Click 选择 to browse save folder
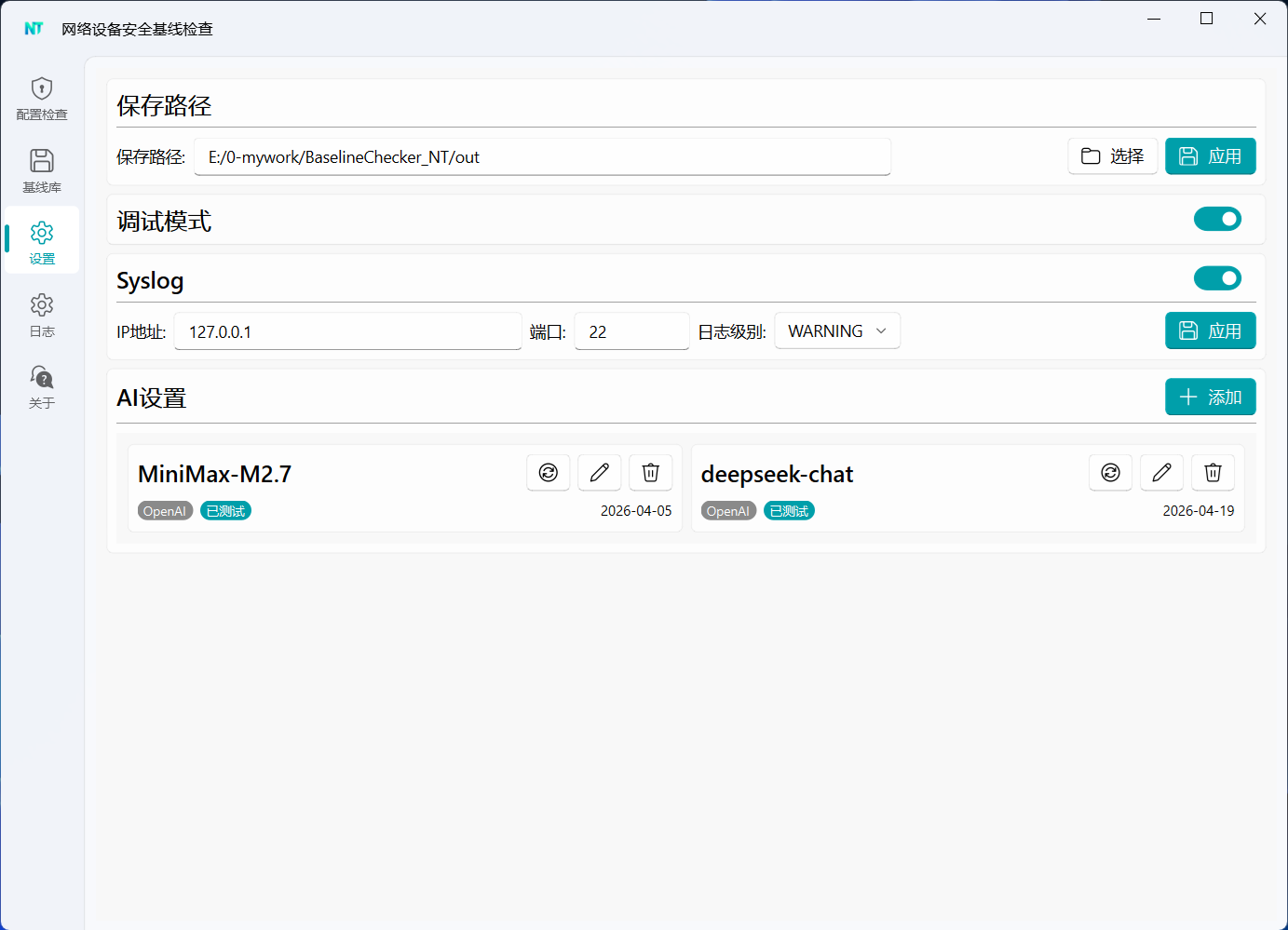The image size is (1288, 930). pos(1113,156)
